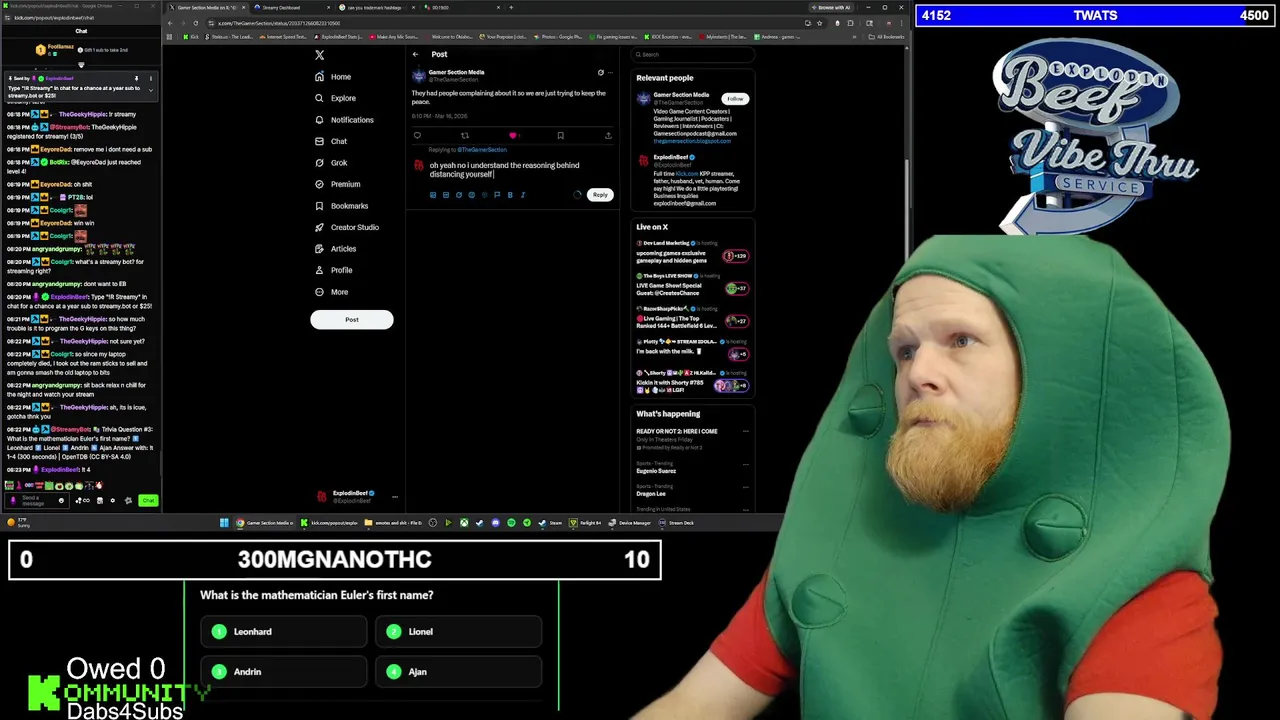1280x720 pixels.
Task: Click the browser reload button
Action: click(x=195, y=23)
